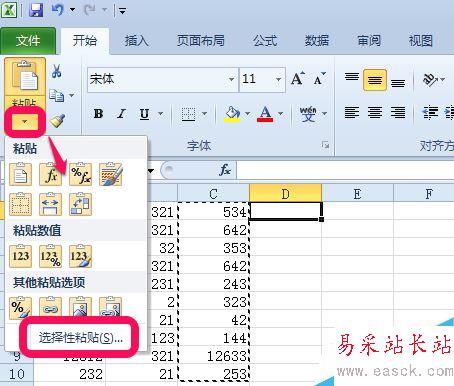Image resolution: width=454 pixels, height=386 pixels.
Task: Switch to the 公式 tab
Action: [x=265, y=41]
